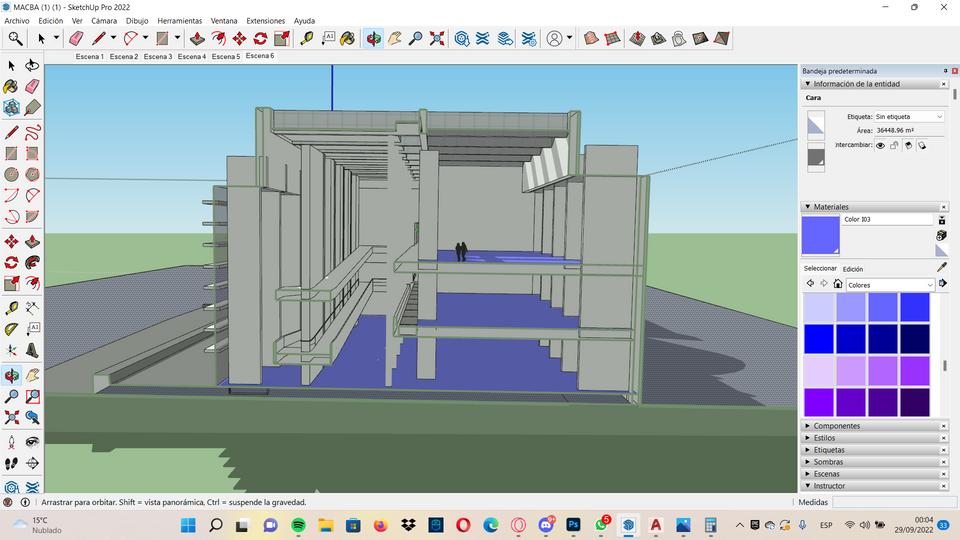The width and height of the screenshot is (960, 540).
Task: Pick the Paint Bucket tool
Action: 347,38
